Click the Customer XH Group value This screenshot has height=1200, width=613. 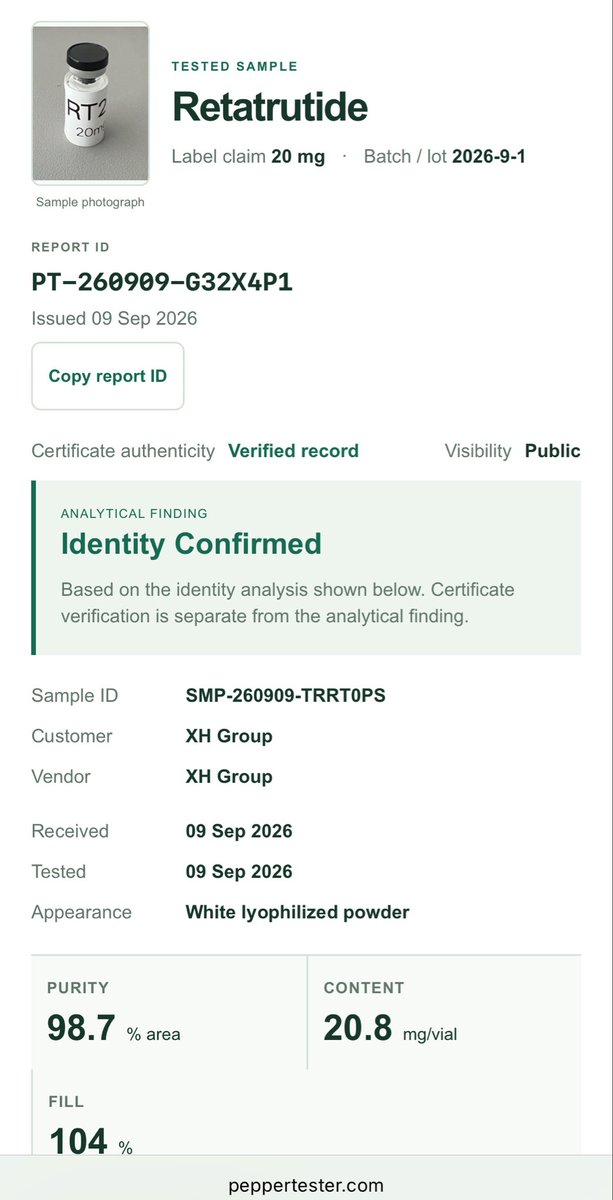229,736
